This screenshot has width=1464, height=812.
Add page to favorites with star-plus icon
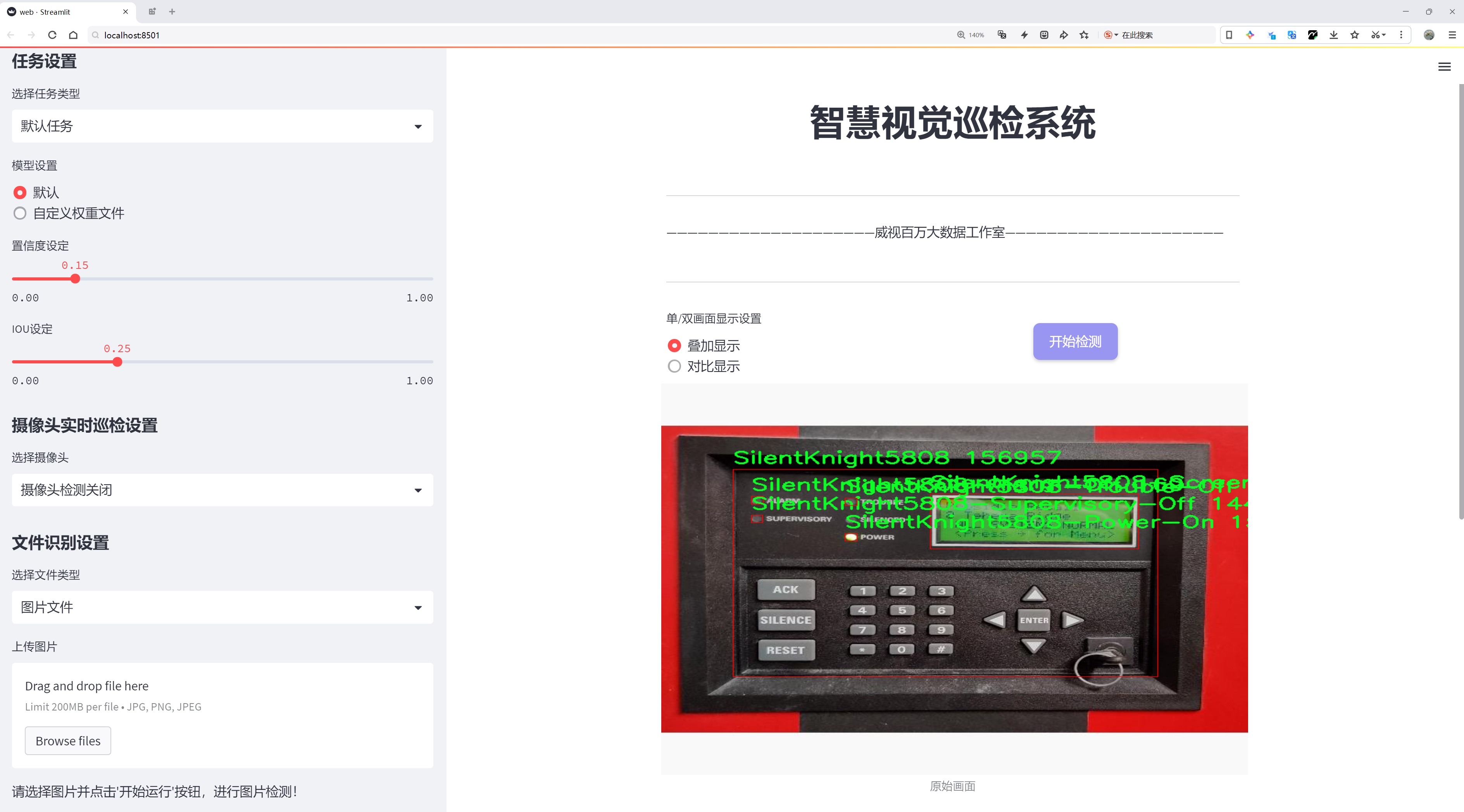click(1085, 34)
